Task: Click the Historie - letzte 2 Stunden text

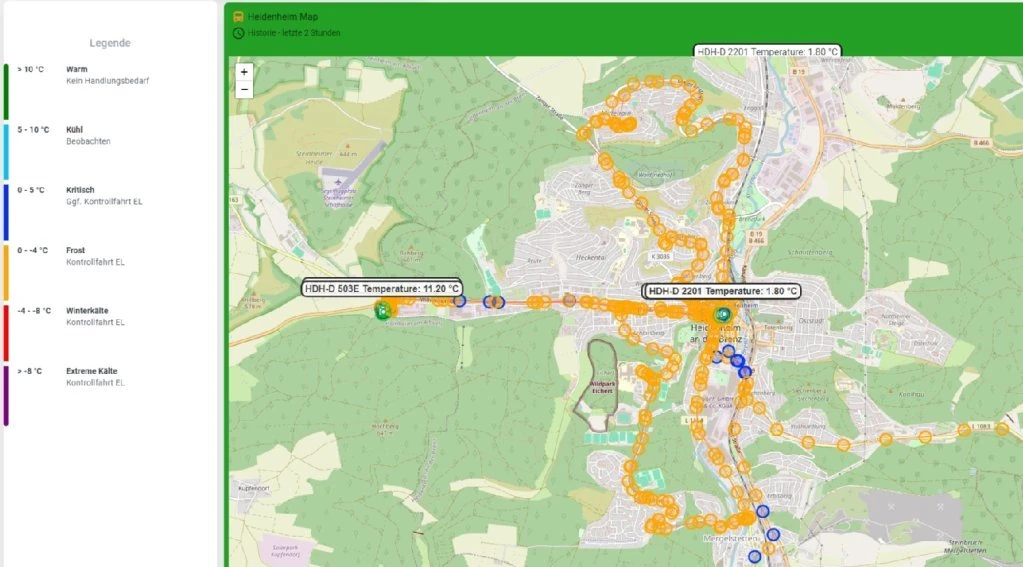Action: [x=294, y=33]
